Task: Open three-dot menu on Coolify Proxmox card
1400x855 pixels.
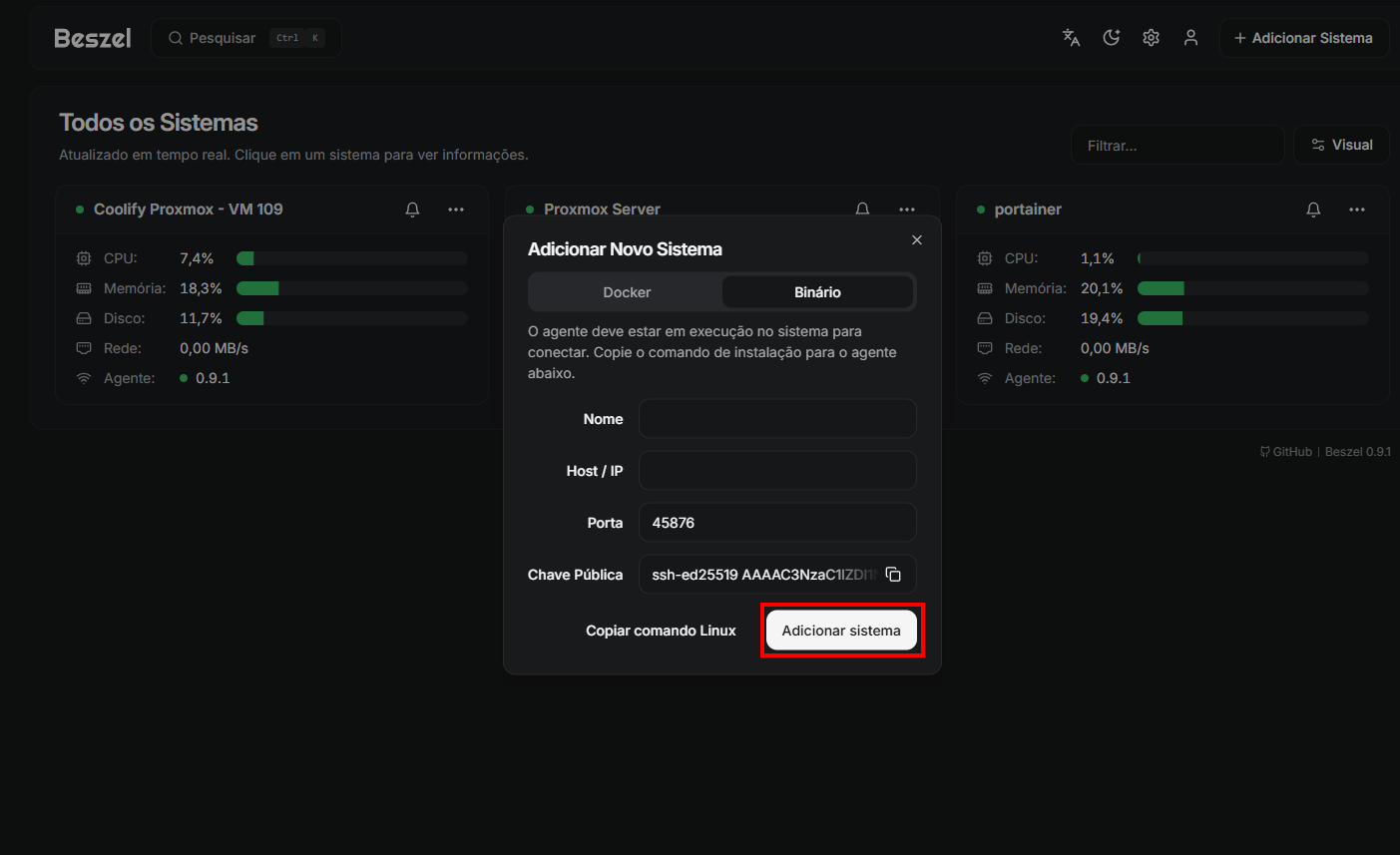Action: 456,210
